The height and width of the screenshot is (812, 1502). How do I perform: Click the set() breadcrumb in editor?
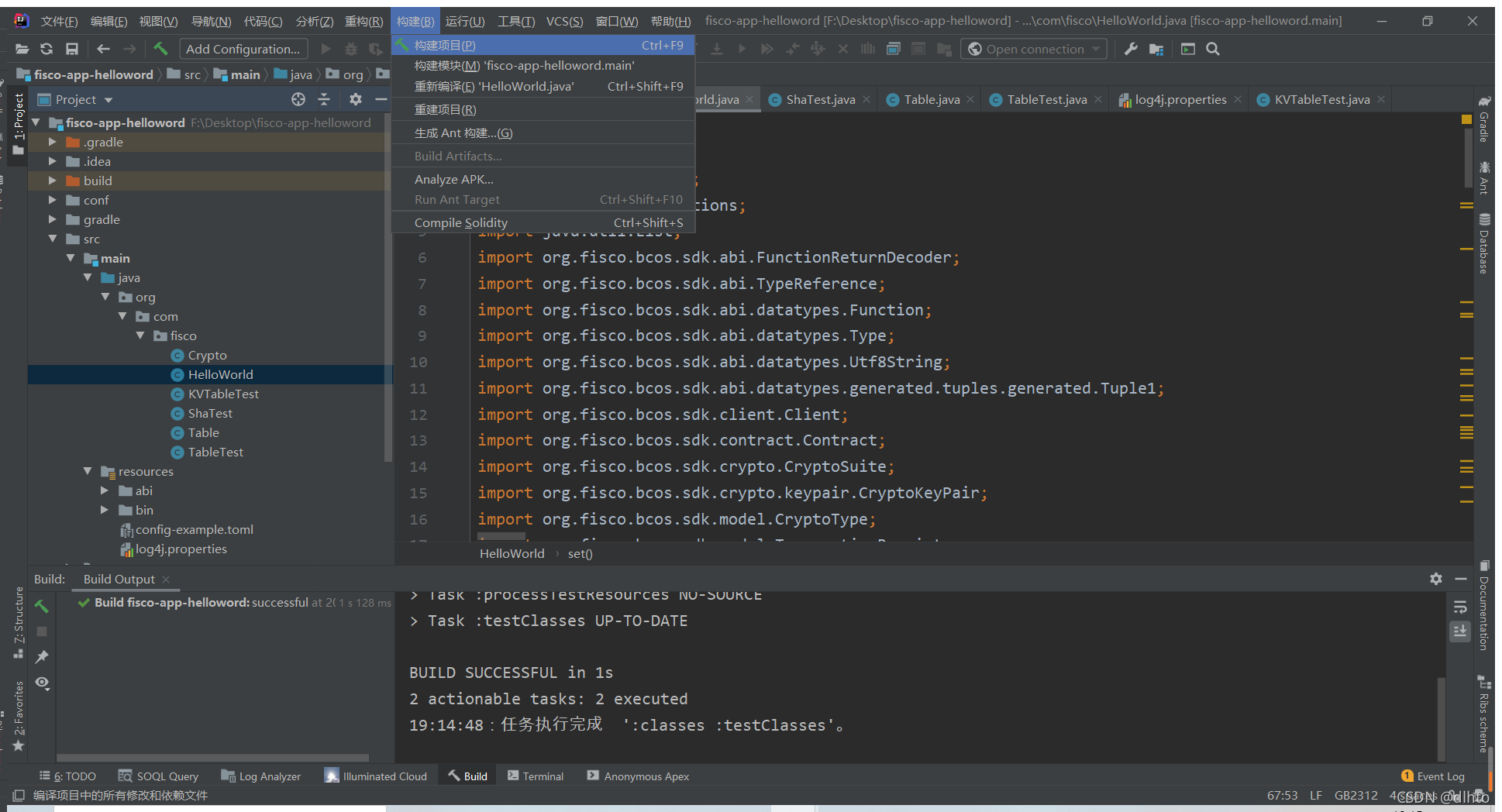580,553
